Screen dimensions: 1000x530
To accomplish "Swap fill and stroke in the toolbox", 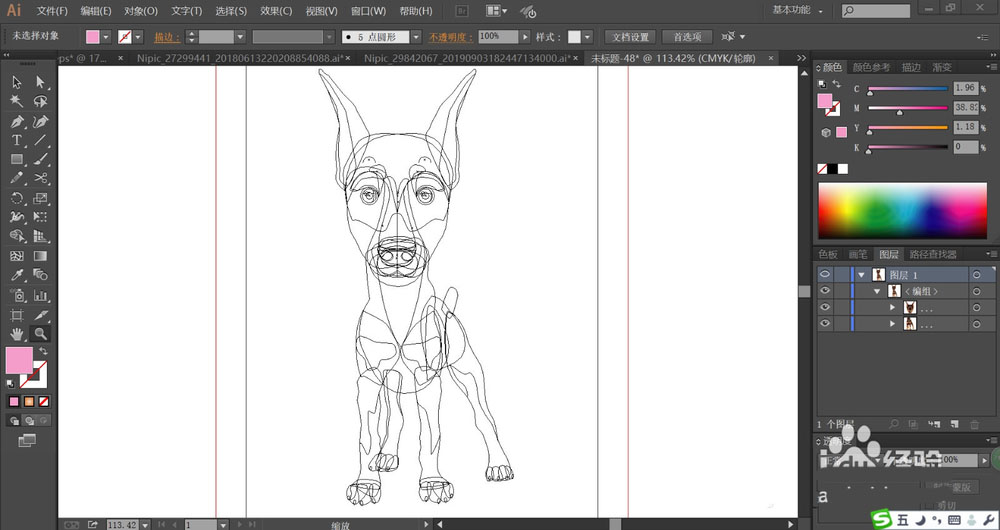I will (43, 351).
